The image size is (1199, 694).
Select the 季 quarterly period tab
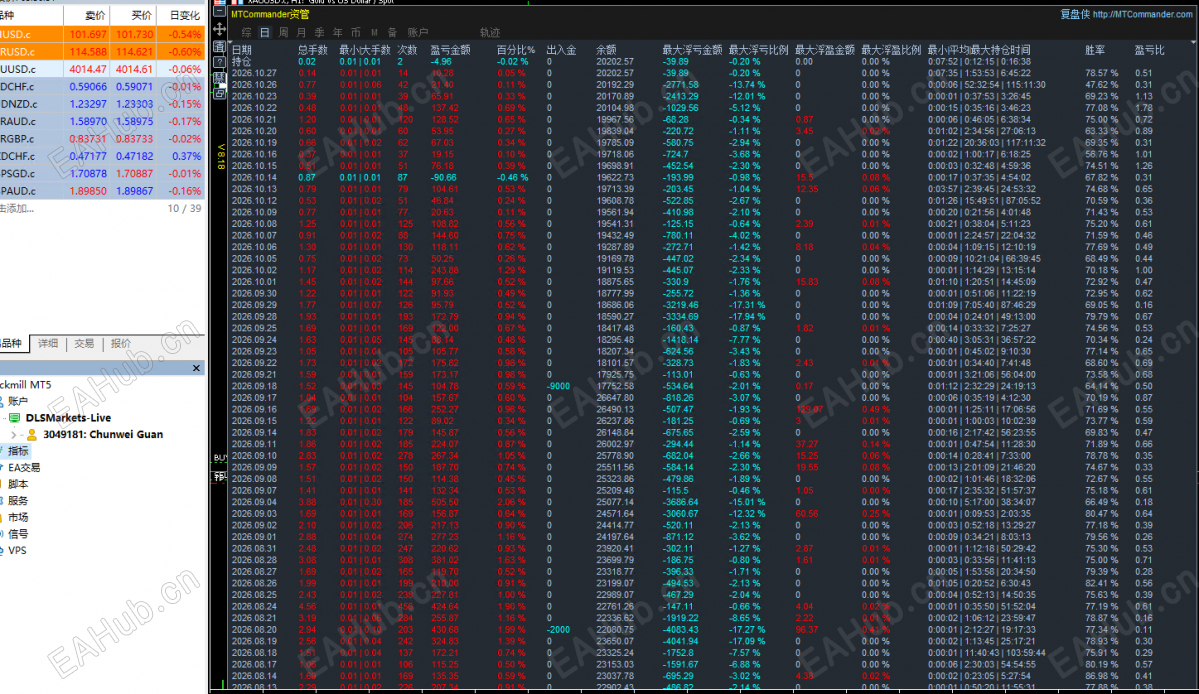click(320, 32)
